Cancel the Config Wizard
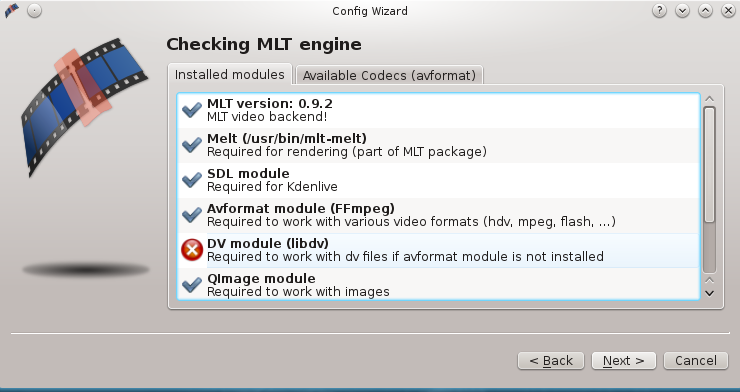This screenshot has height=392, width=740. (x=696, y=361)
